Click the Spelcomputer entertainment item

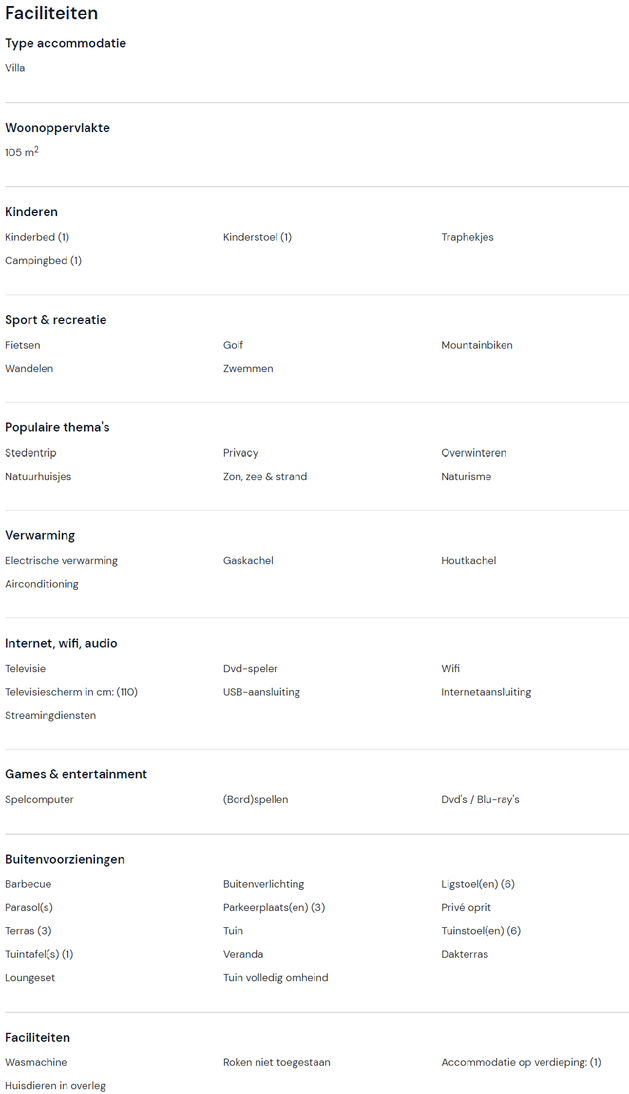click(x=39, y=799)
